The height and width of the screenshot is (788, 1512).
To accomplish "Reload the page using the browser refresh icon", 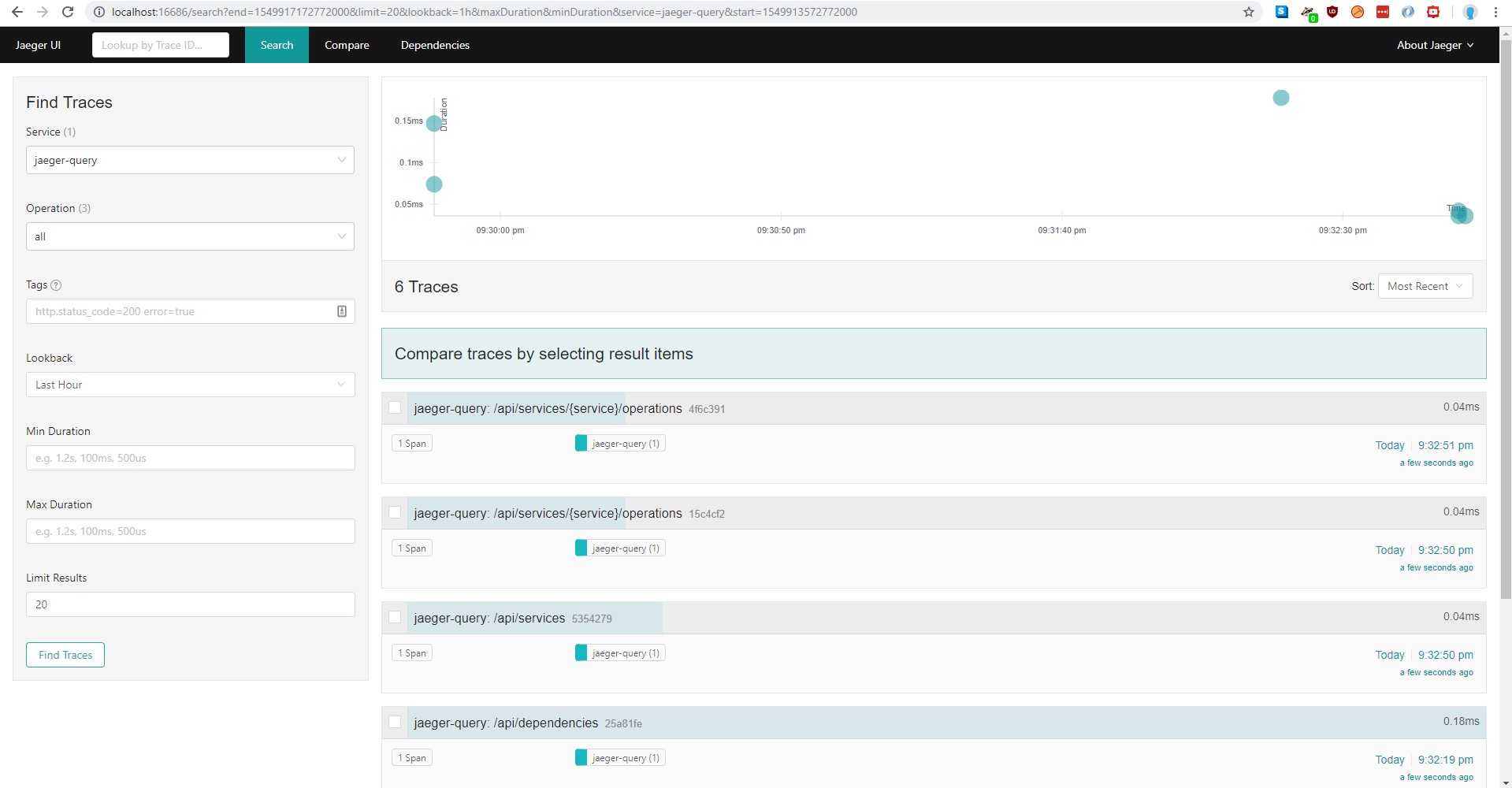I will [x=68, y=12].
